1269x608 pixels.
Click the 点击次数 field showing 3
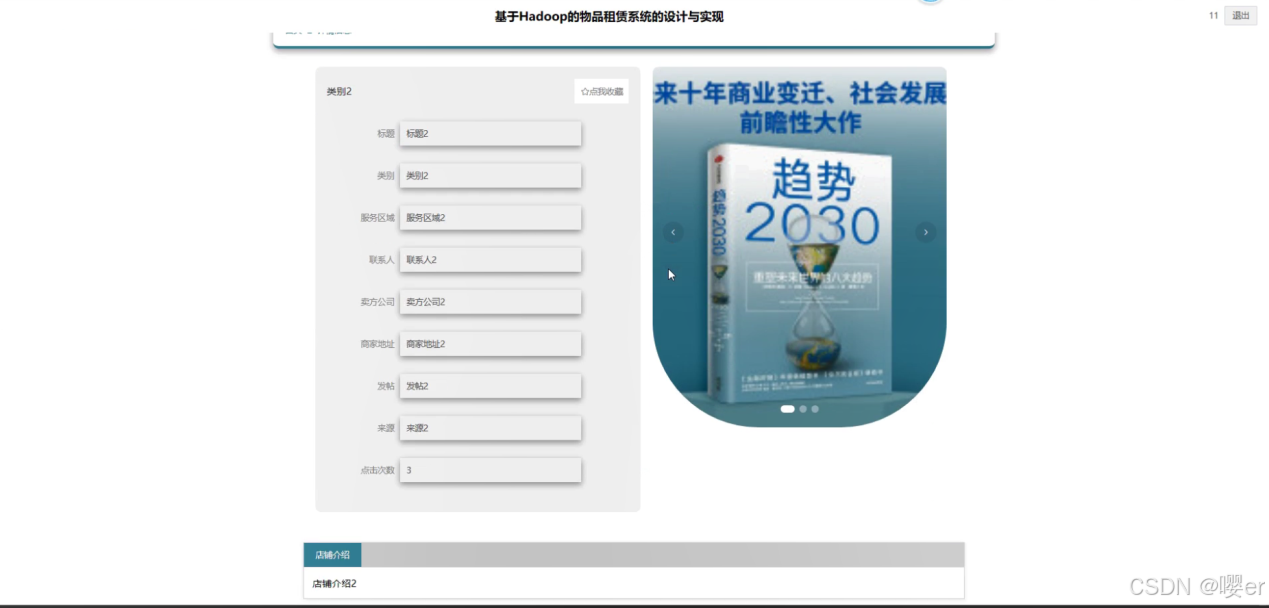490,469
